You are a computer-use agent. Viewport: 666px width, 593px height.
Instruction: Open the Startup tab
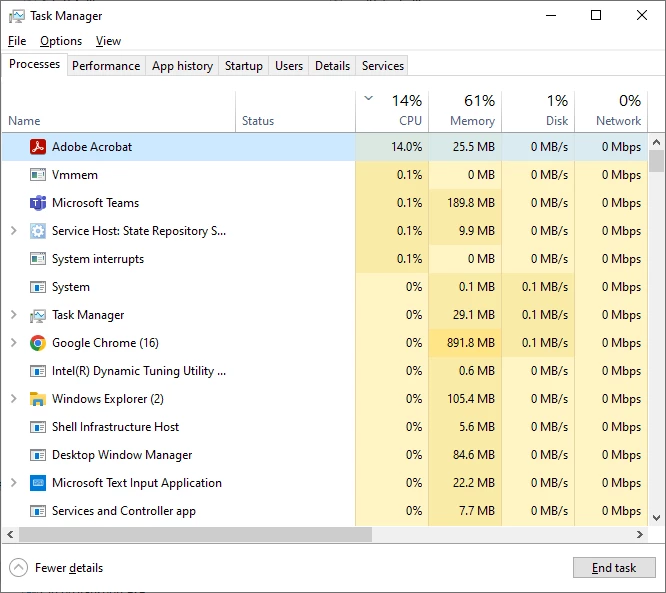coord(244,66)
